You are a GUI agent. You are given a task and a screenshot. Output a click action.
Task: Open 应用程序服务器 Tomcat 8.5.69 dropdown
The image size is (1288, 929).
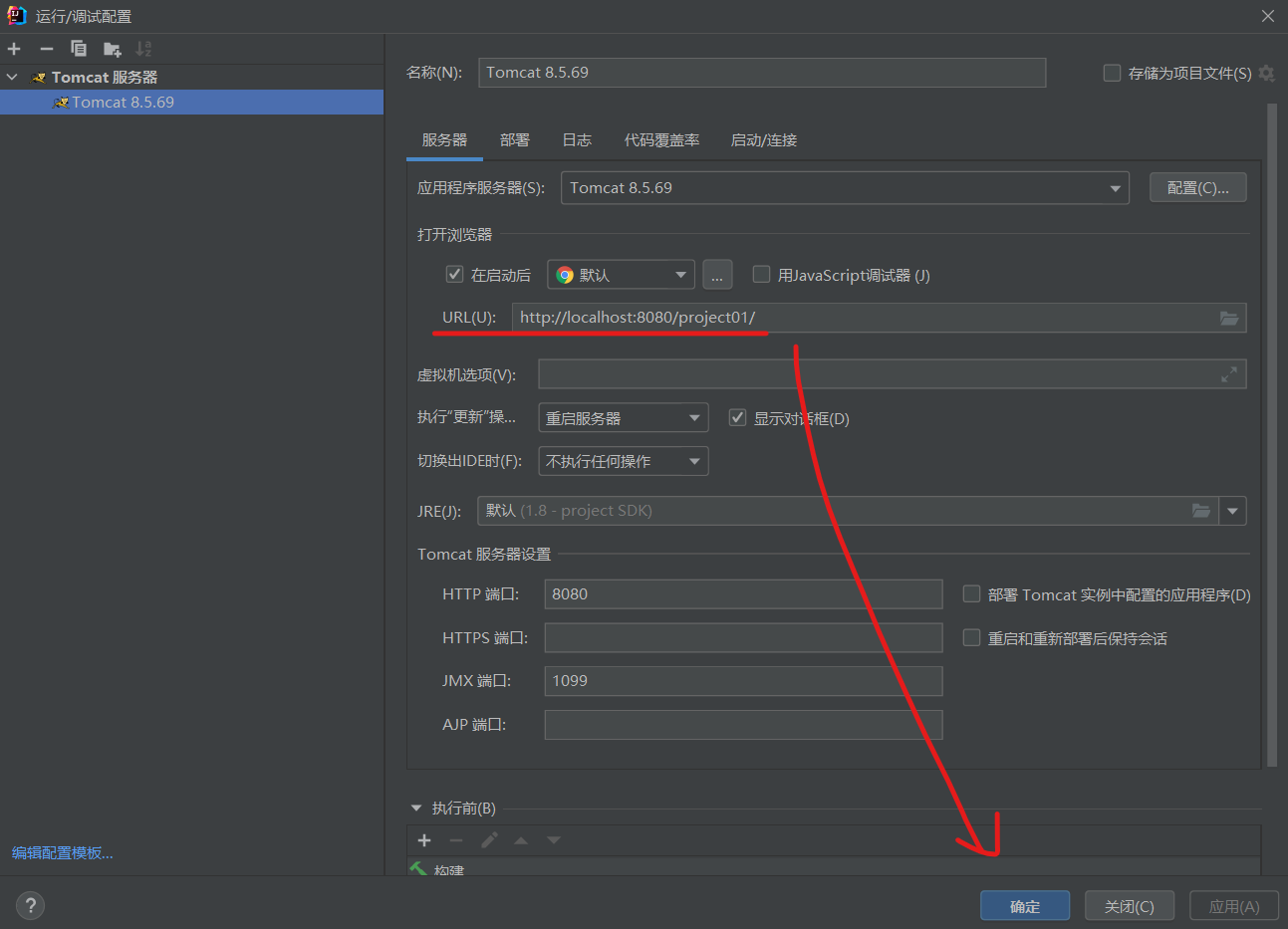(845, 188)
